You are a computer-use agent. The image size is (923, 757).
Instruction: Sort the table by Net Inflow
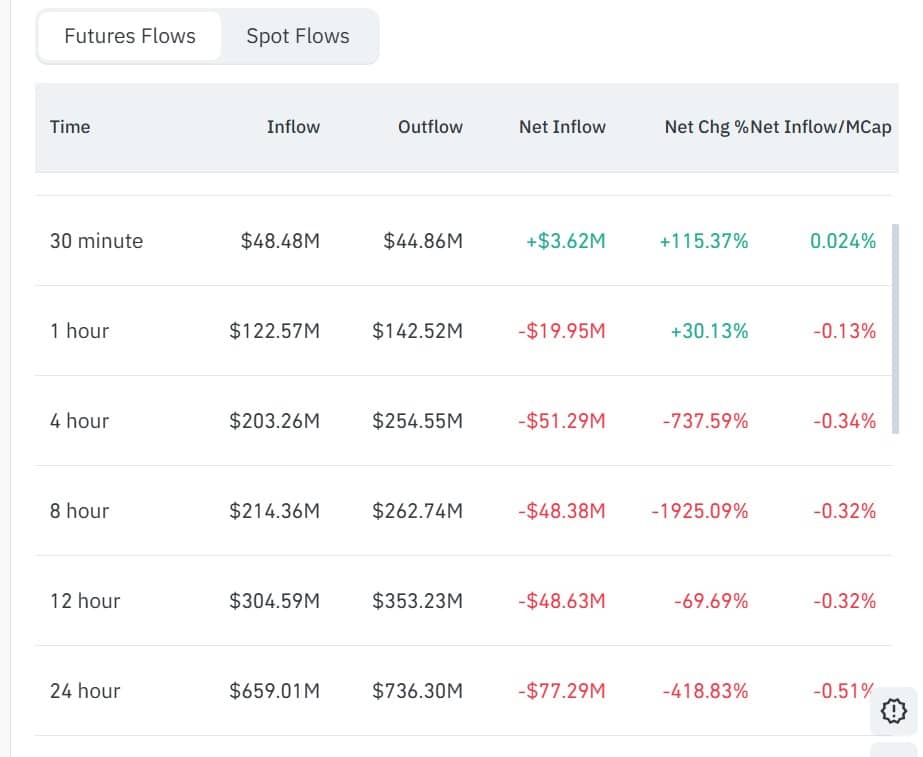562,127
